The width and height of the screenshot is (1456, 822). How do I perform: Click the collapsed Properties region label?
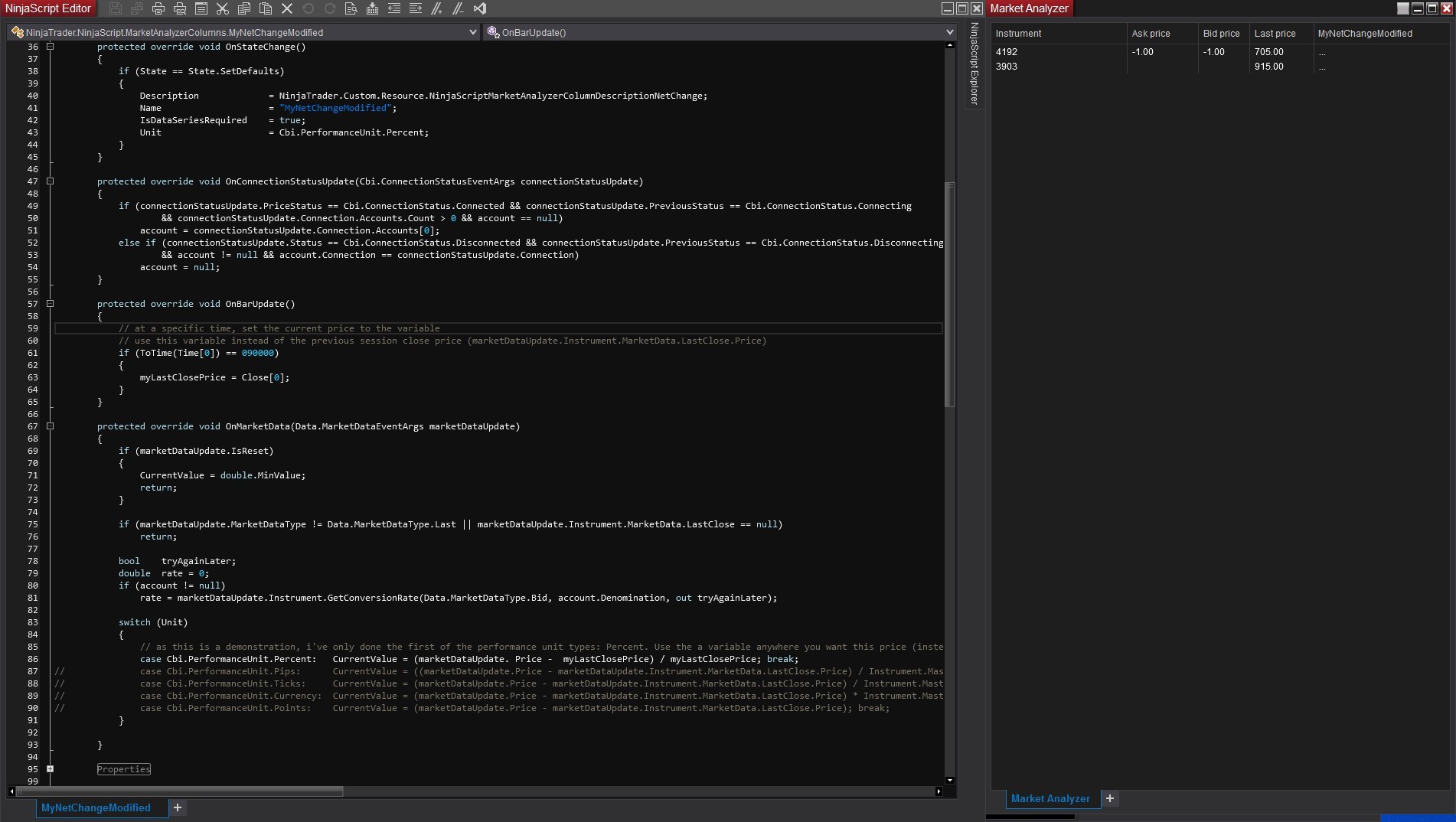124,769
